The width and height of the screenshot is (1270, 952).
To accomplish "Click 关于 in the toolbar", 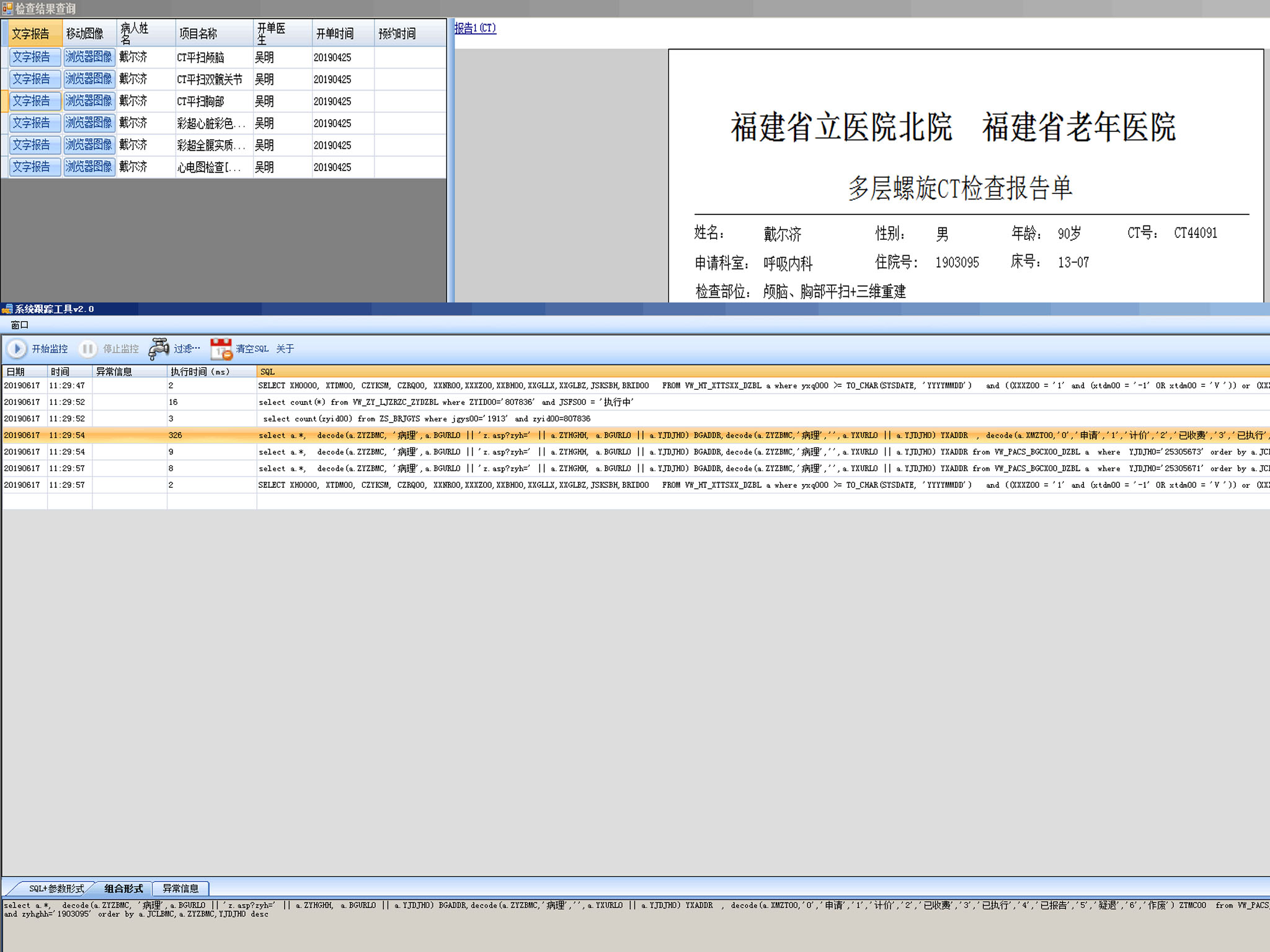I will 285,349.
